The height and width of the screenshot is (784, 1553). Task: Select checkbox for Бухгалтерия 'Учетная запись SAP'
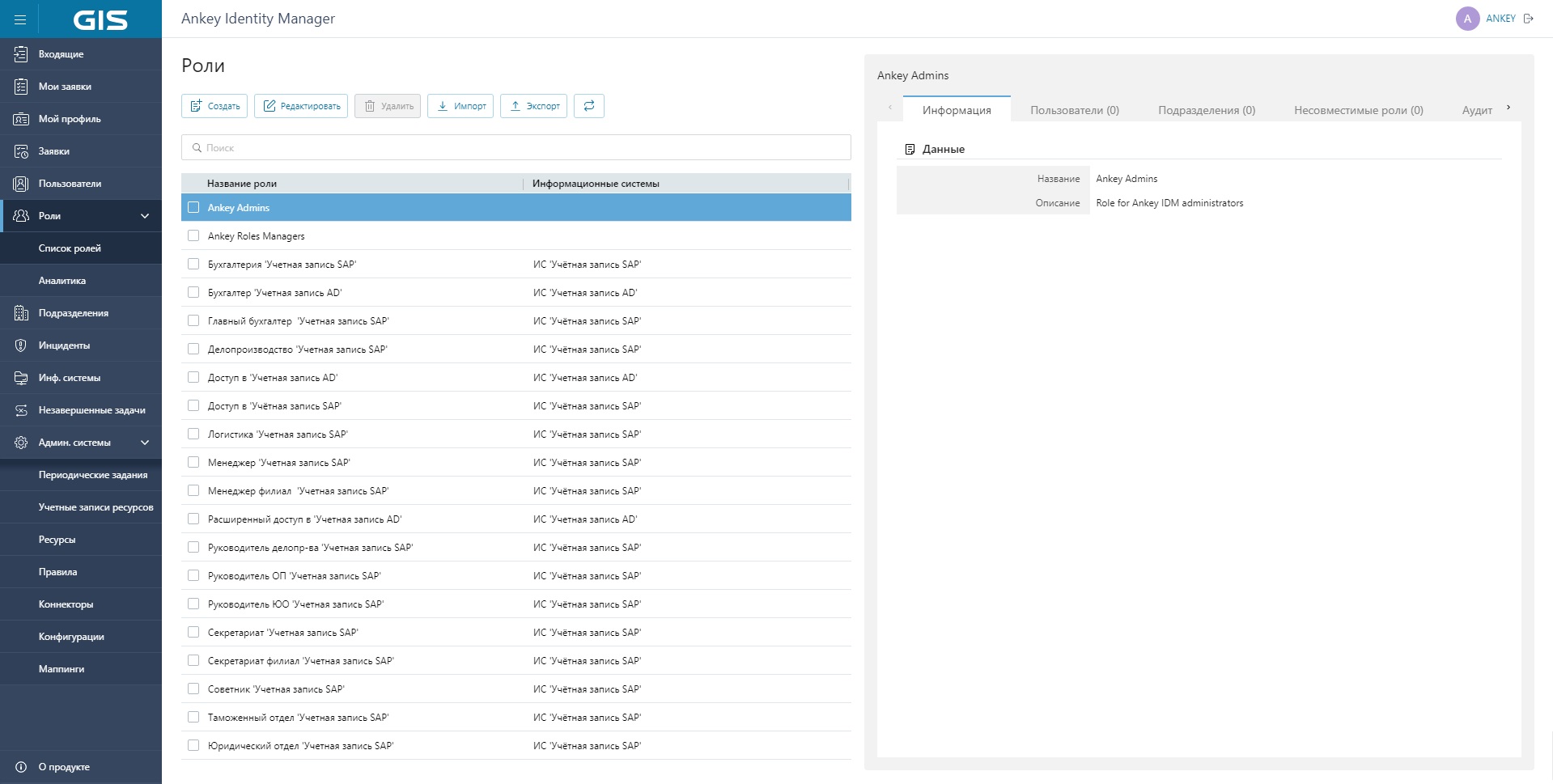[x=193, y=264]
